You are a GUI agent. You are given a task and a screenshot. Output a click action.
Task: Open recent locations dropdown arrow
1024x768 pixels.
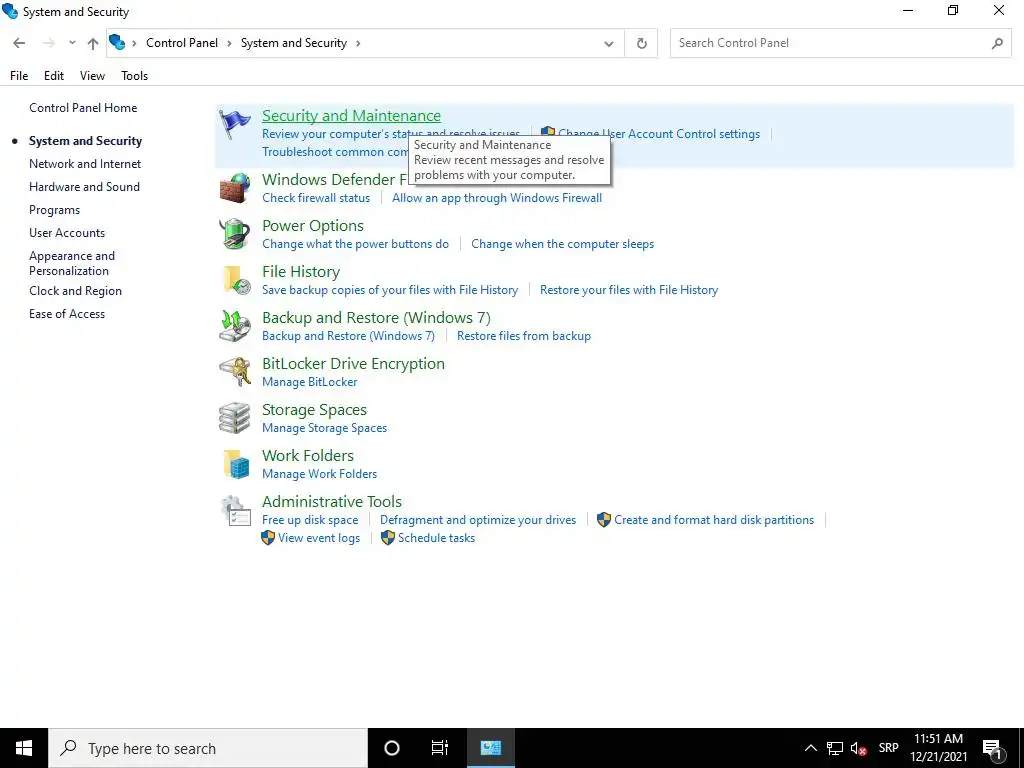click(x=72, y=43)
